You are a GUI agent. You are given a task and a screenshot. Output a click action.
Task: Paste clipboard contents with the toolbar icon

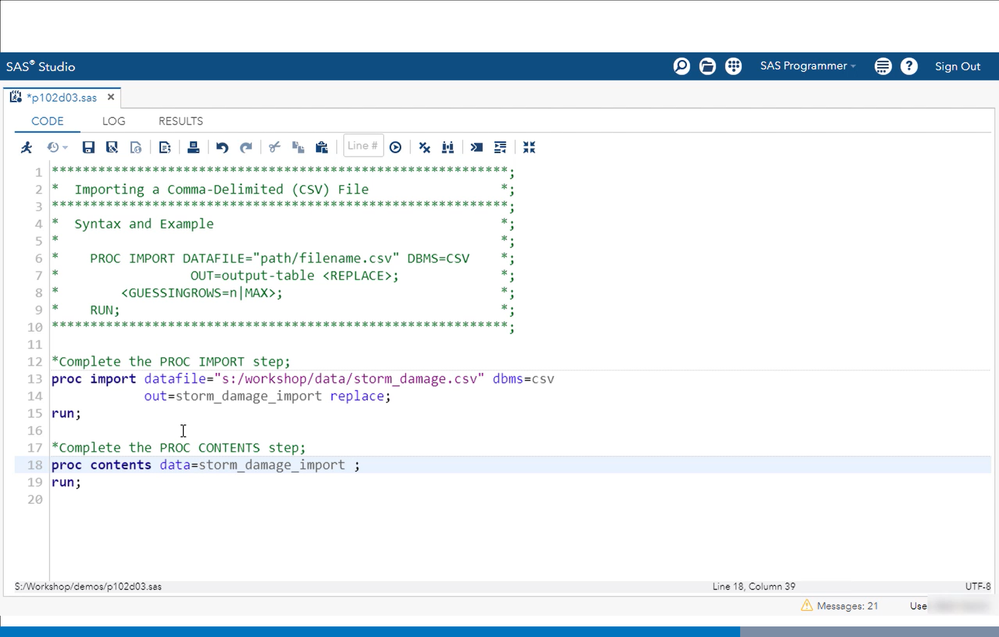[321, 147]
